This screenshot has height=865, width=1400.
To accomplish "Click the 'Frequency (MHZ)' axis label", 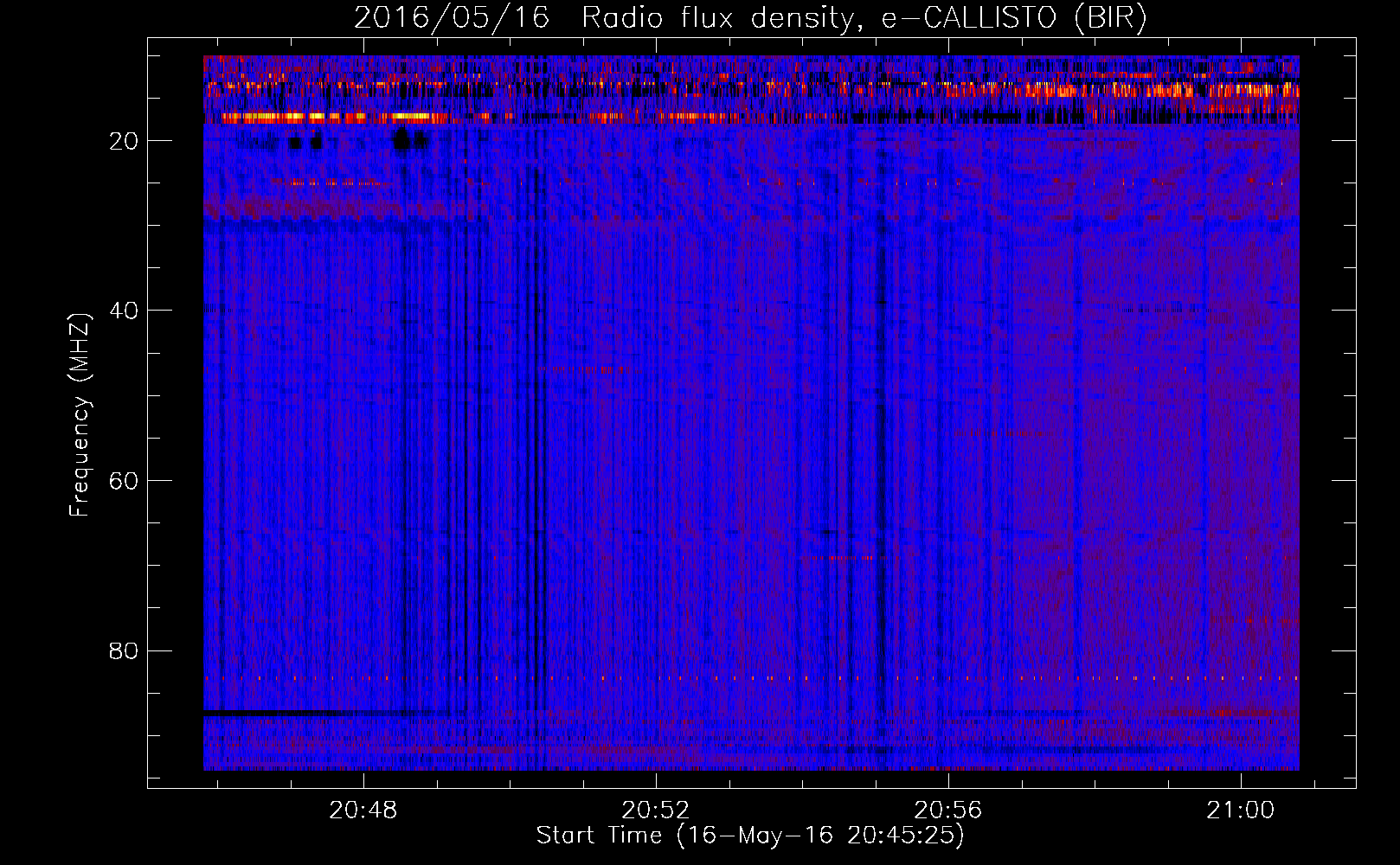I will click(x=80, y=414).
